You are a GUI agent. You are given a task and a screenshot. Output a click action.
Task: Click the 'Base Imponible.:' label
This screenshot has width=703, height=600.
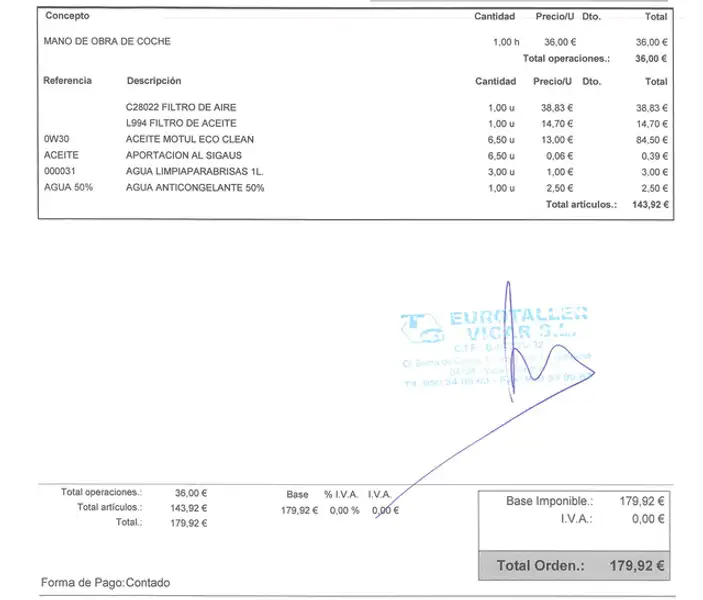(550, 501)
